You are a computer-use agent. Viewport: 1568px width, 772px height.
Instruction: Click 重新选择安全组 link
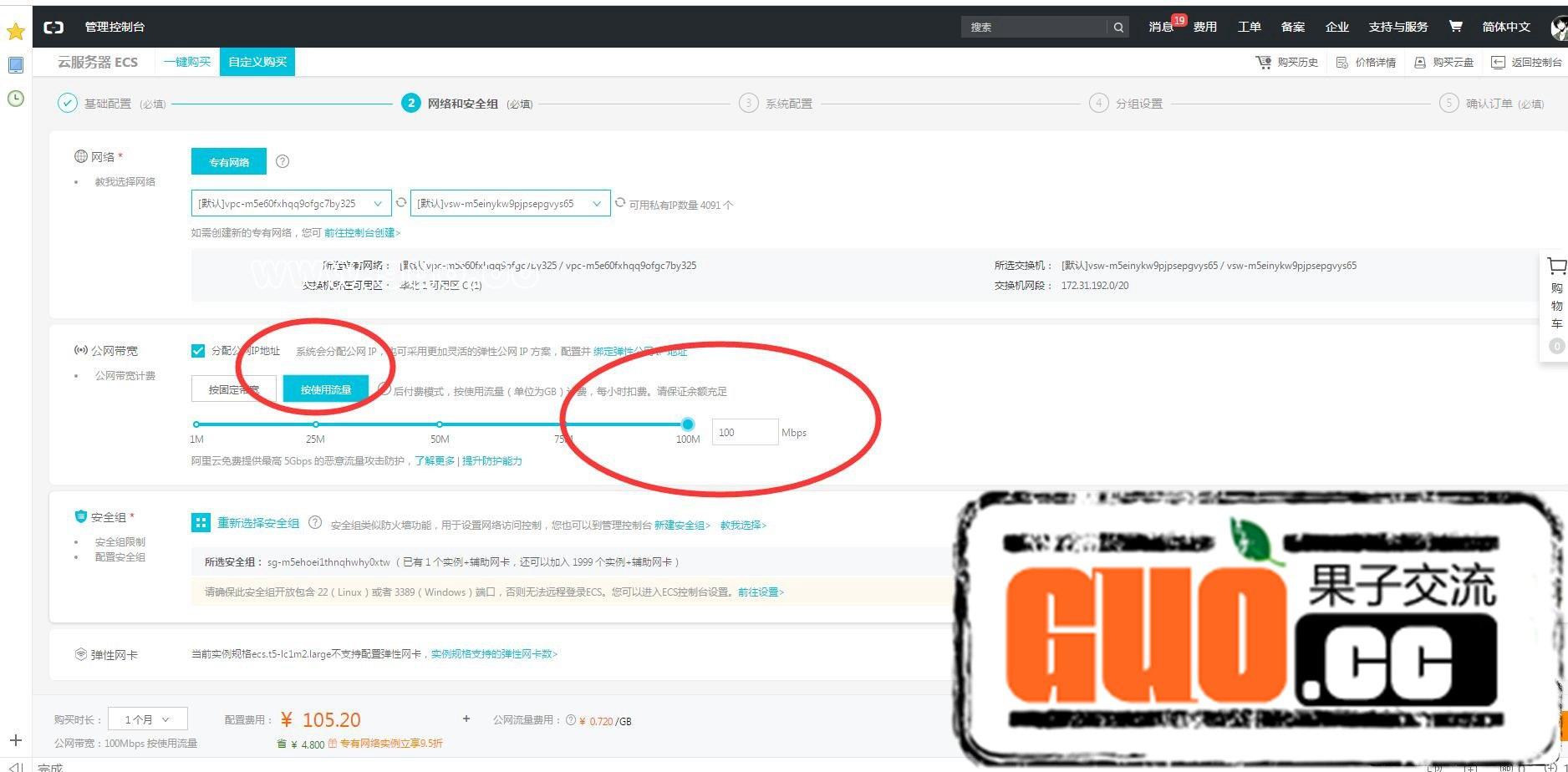[258, 523]
